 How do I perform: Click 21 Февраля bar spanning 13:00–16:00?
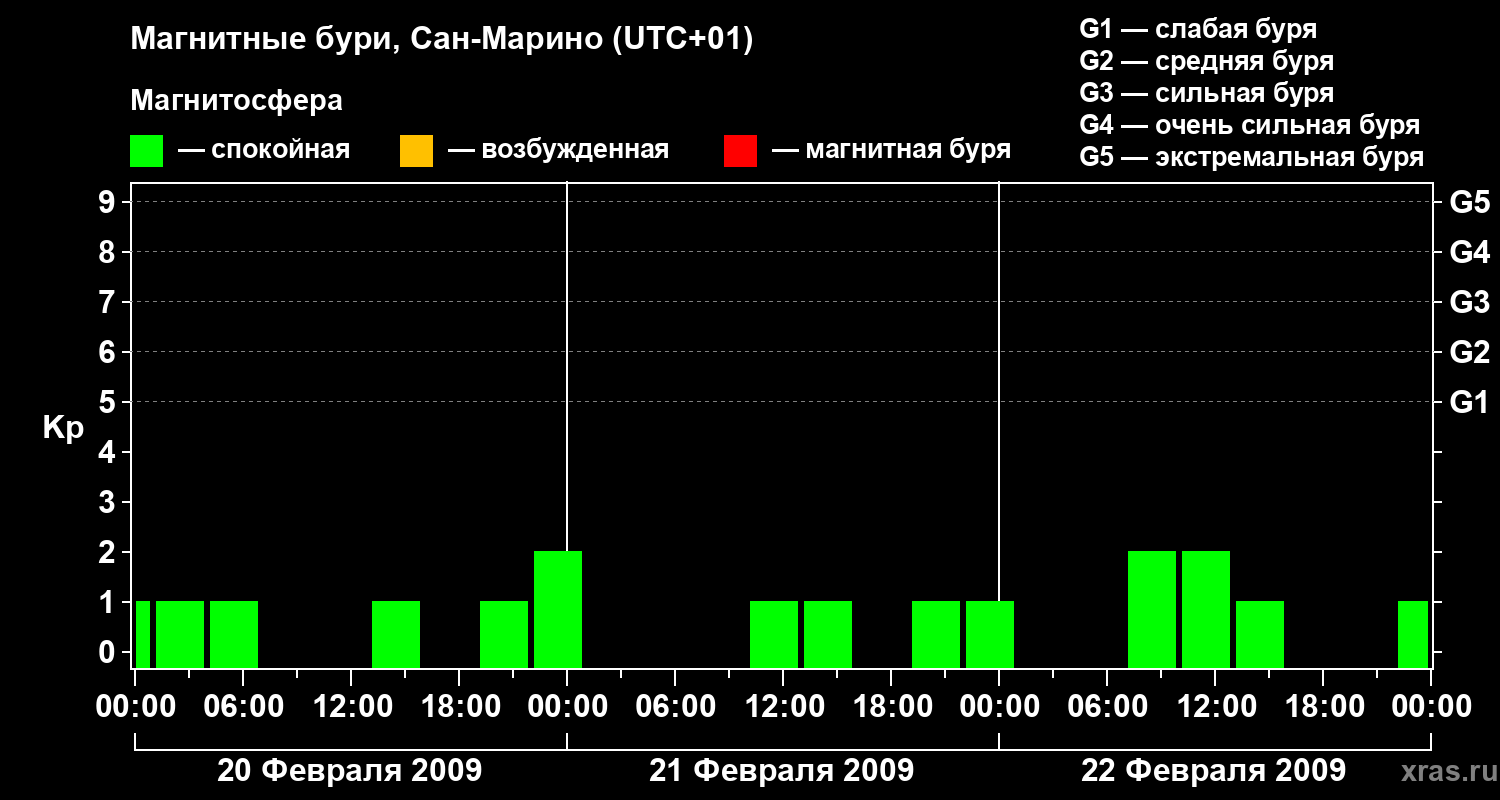828,634
